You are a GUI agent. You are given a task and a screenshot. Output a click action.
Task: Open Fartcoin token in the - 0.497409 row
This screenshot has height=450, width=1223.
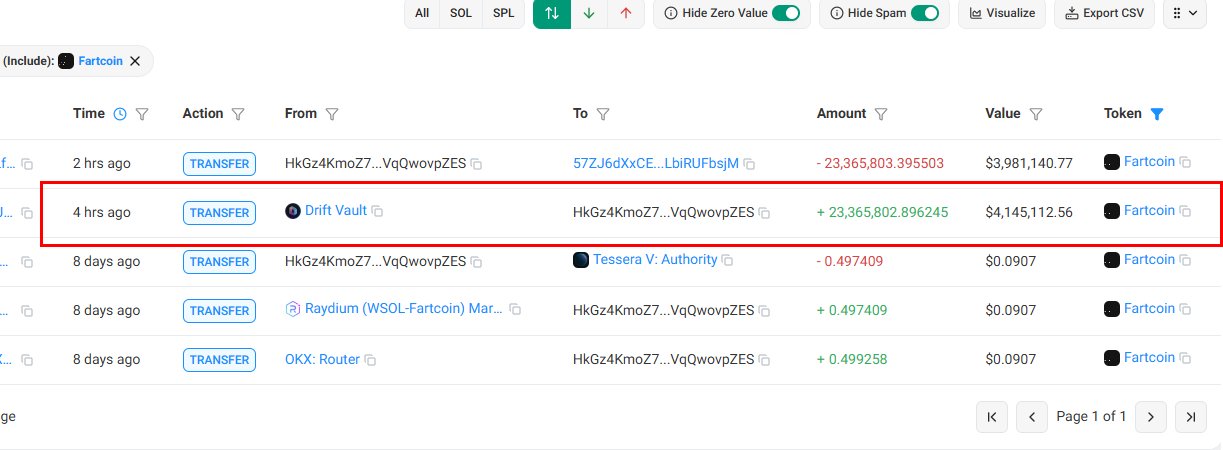pyautogui.click(x=1149, y=259)
